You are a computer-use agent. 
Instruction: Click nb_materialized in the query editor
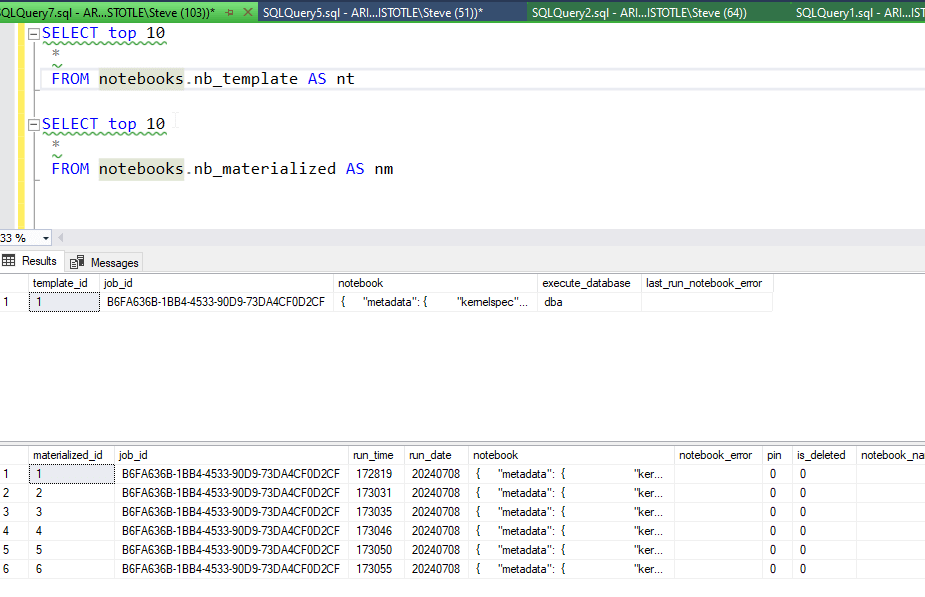point(265,169)
